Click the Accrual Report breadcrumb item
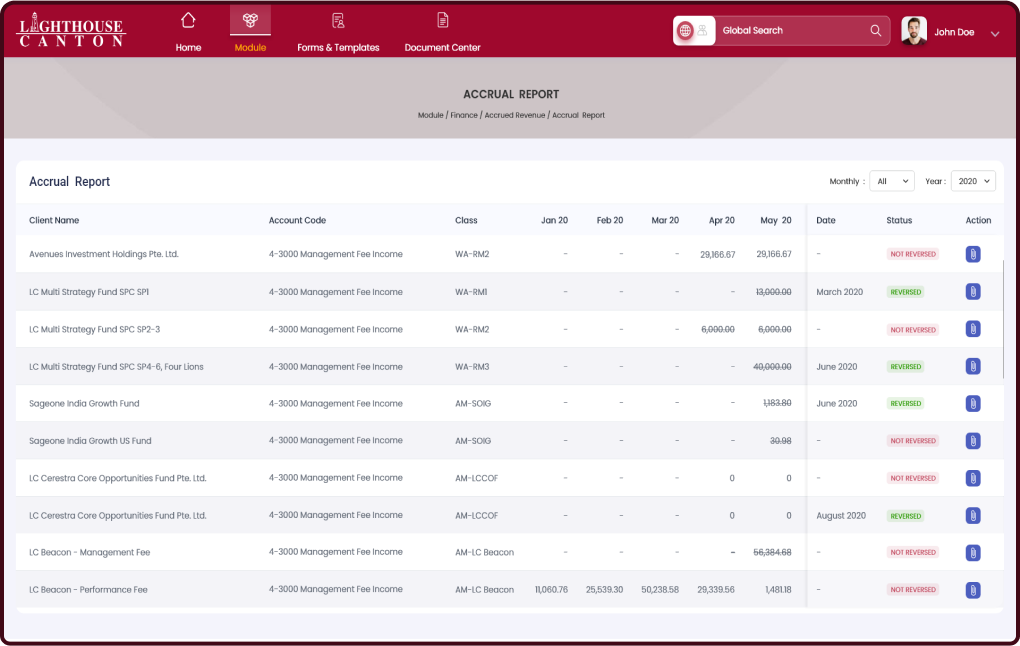Viewport: 1020px width, 646px height. (578, 115)
